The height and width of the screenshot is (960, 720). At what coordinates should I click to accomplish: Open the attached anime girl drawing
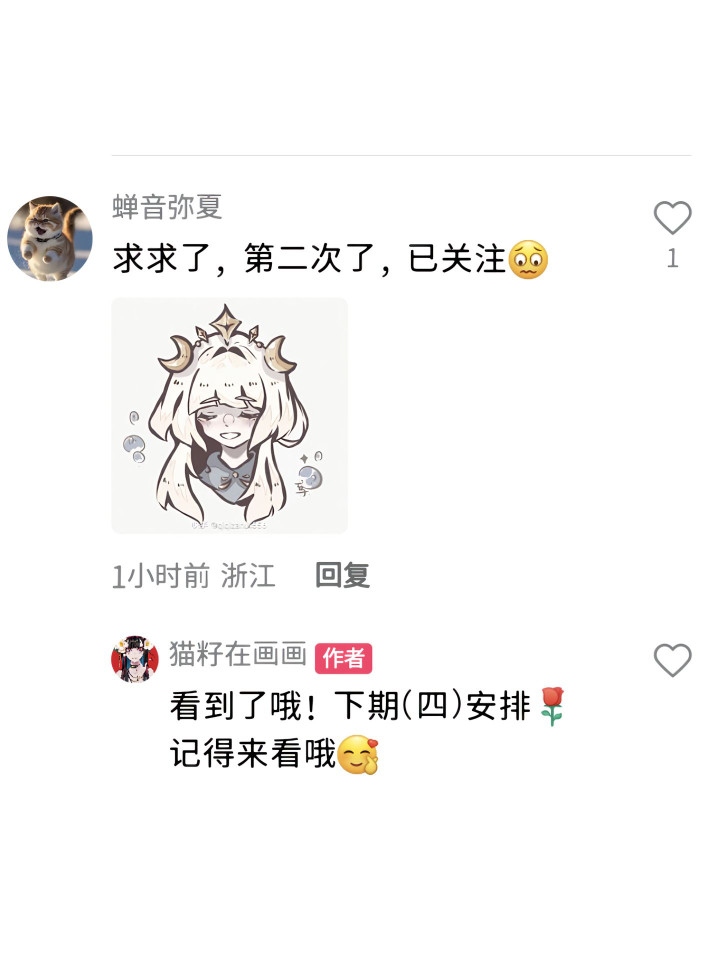click(x=230, y=416)
